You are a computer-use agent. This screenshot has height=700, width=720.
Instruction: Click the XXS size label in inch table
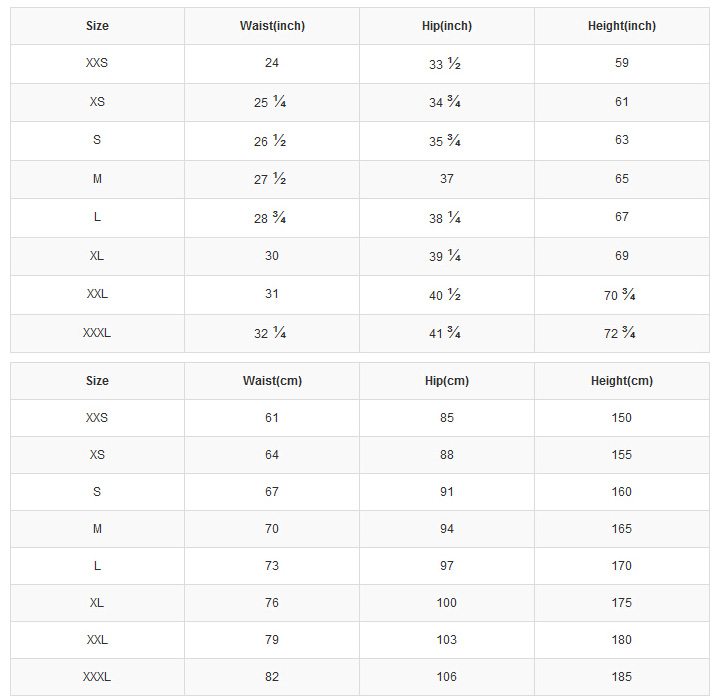[x=97, y=63]
